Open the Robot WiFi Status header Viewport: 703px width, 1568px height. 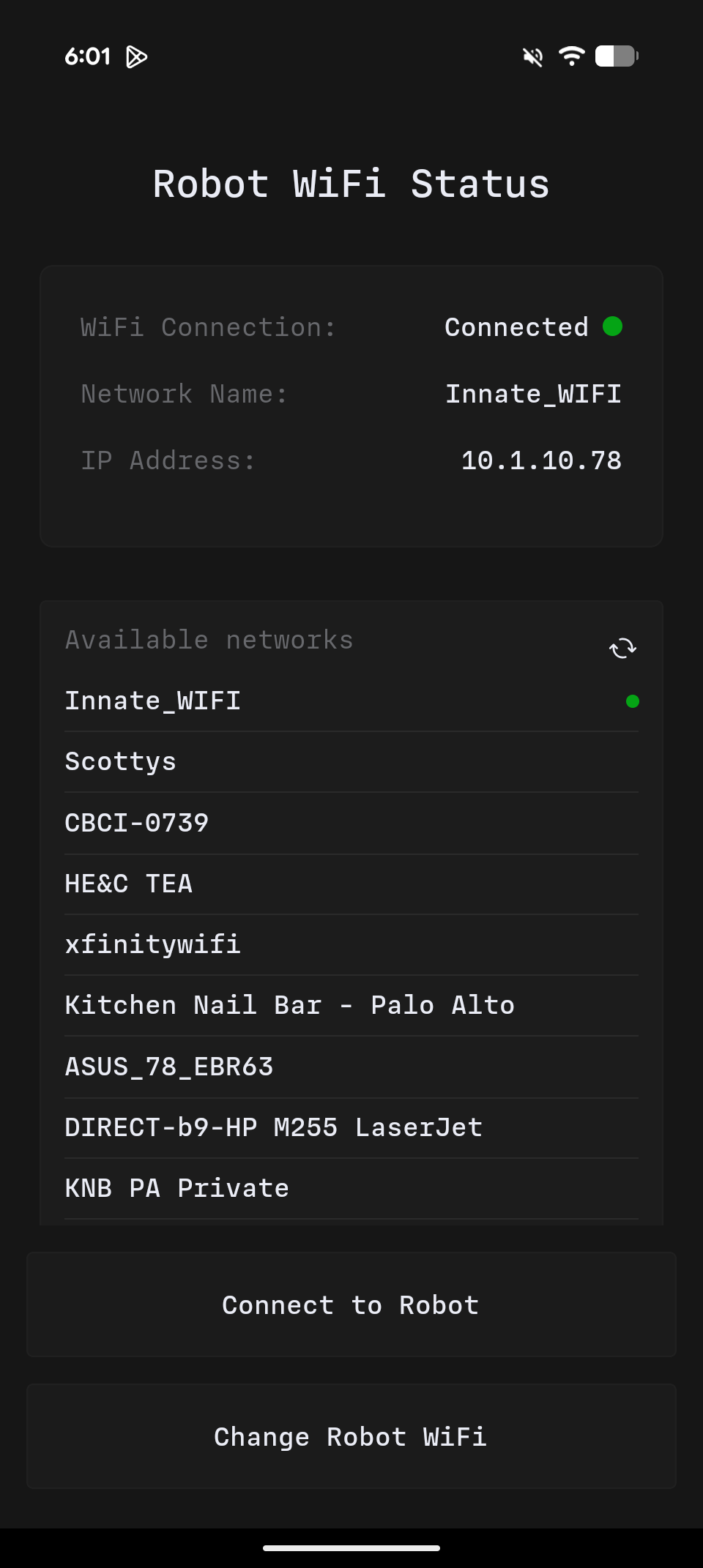pos(351,184)
